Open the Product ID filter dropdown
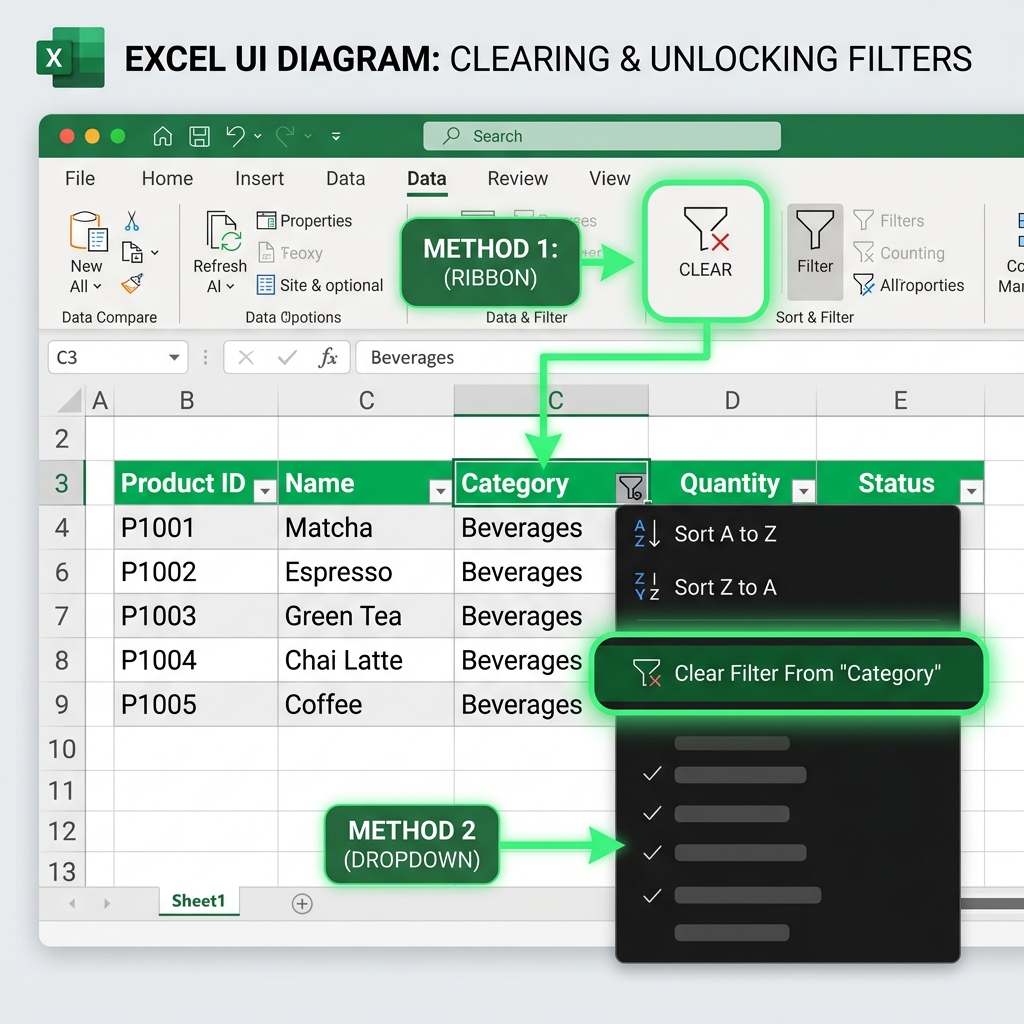The width and height of the screenshot is (1024, 1024). coord(265,490)
